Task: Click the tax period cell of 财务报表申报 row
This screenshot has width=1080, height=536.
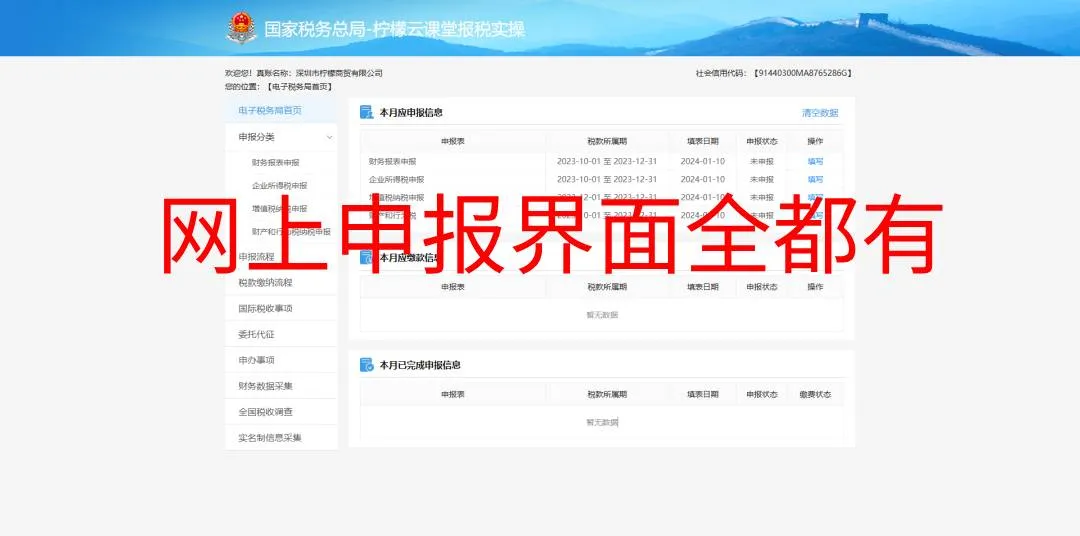Action: tap(607, 161)
